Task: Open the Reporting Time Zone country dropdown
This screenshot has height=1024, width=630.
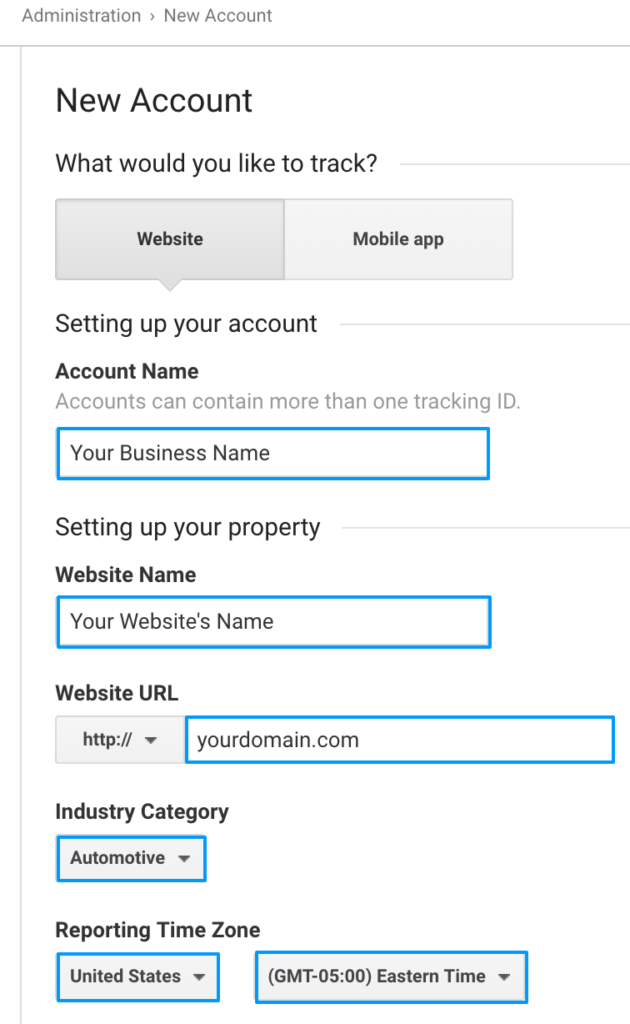Action: [x=137, y=977]
